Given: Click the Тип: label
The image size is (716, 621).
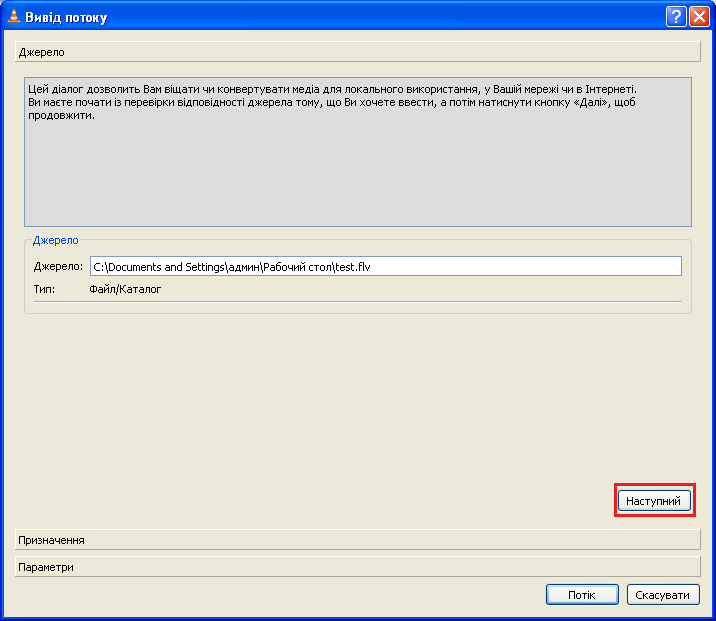Looking at the screenshot, I should (44, 289).
